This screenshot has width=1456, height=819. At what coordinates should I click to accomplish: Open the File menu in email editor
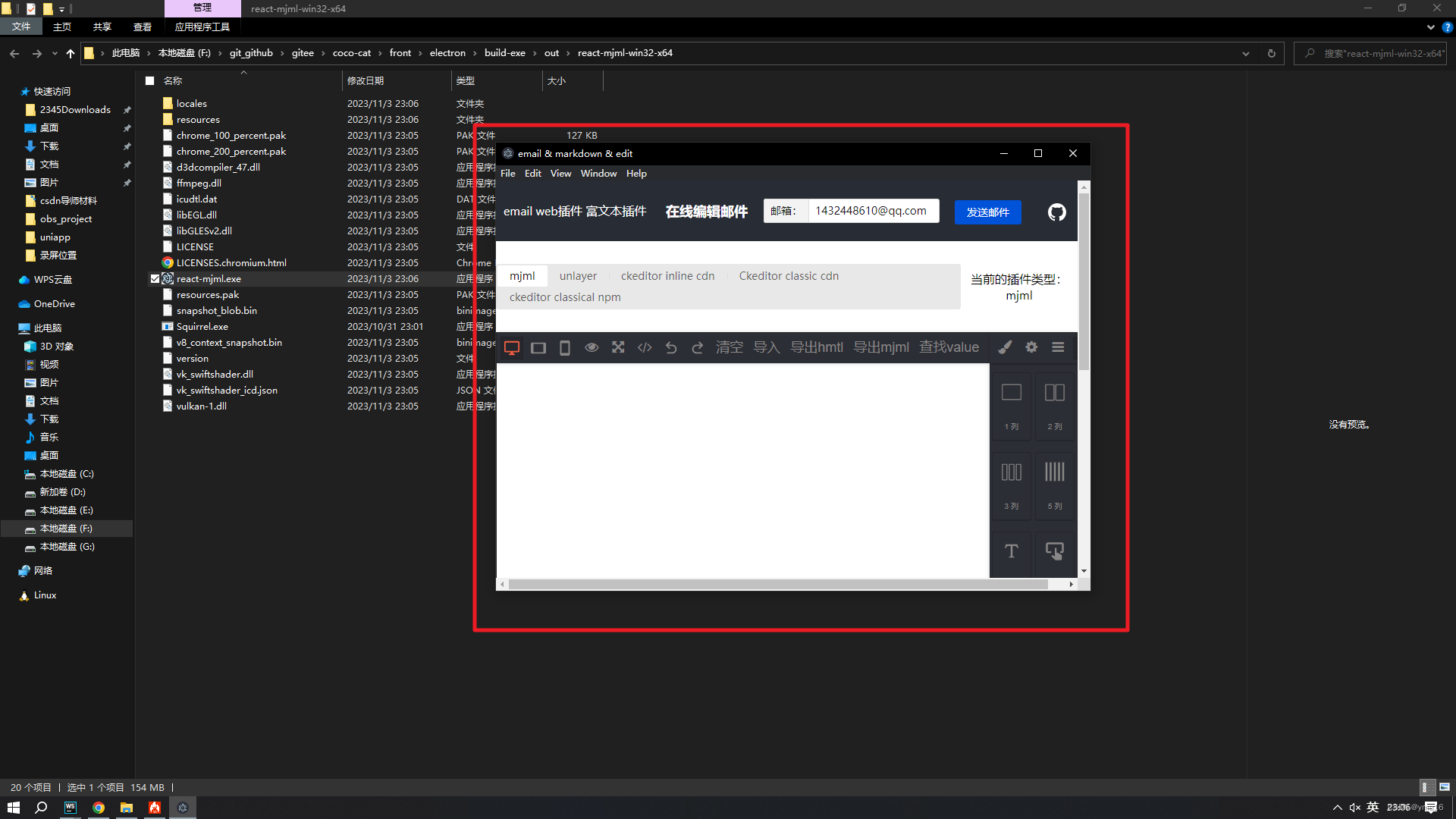coord(508,174)
